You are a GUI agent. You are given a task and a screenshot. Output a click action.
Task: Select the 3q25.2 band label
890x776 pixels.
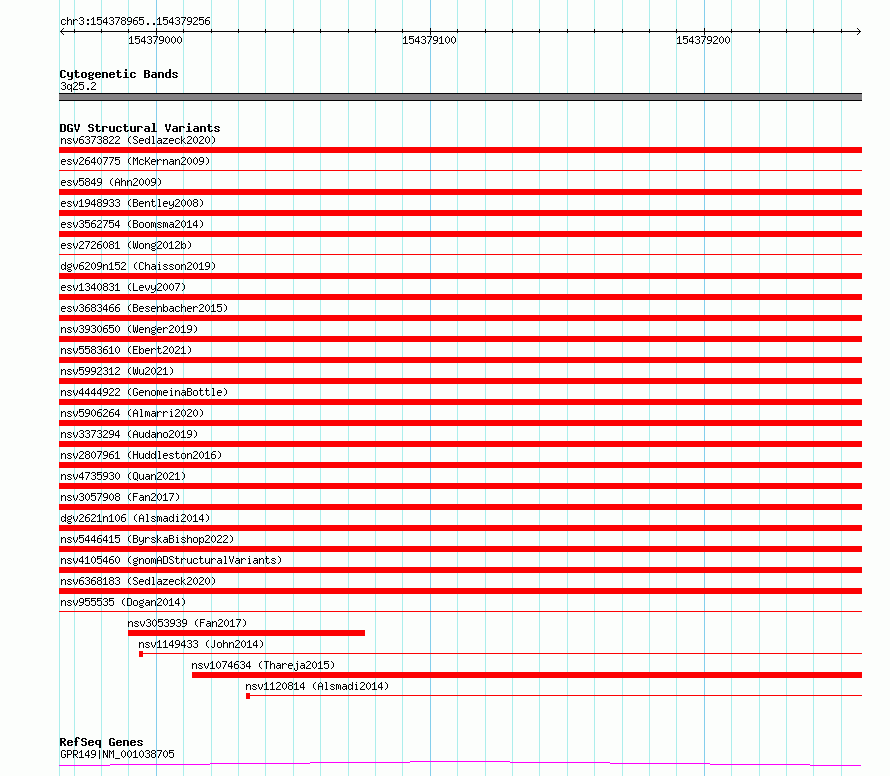[x=78, y=86]
